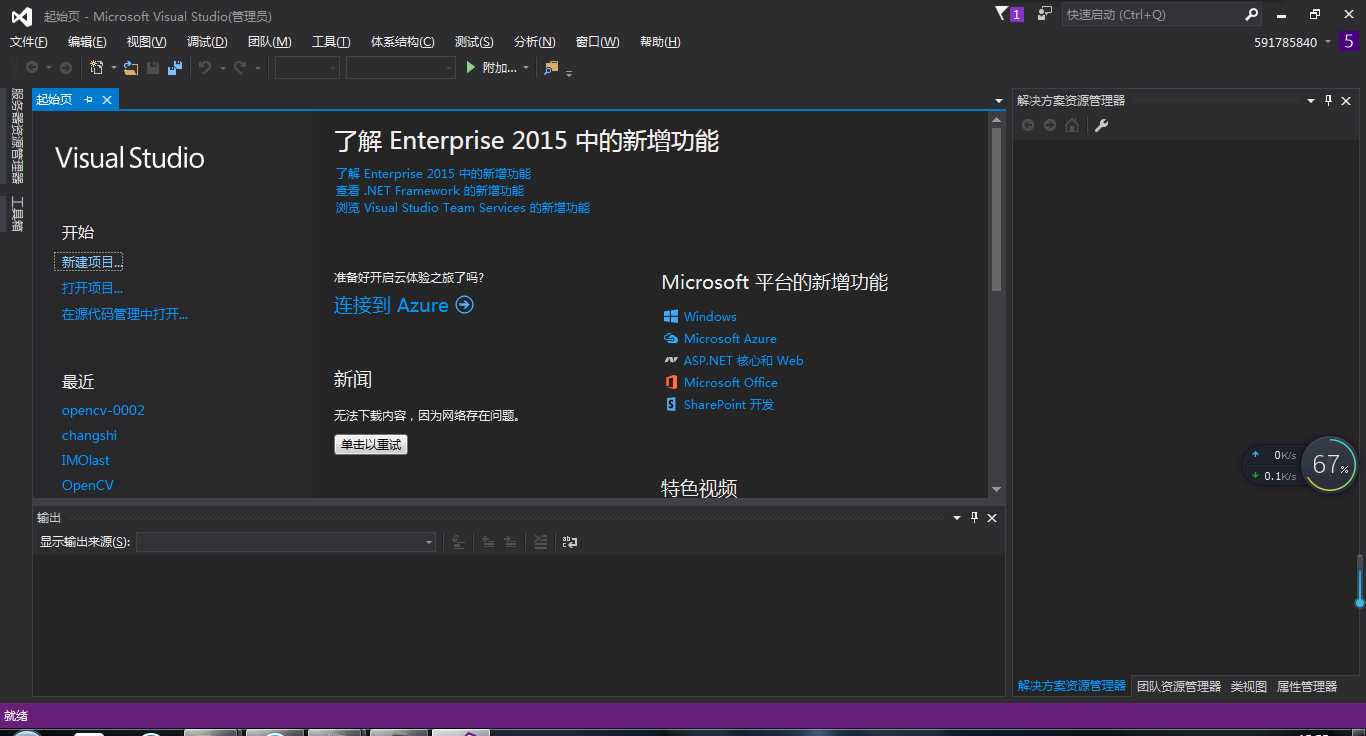Viewport: 1366px width, 736px height.
Task: Click the Output clear all icon
Action: (540, 542)
